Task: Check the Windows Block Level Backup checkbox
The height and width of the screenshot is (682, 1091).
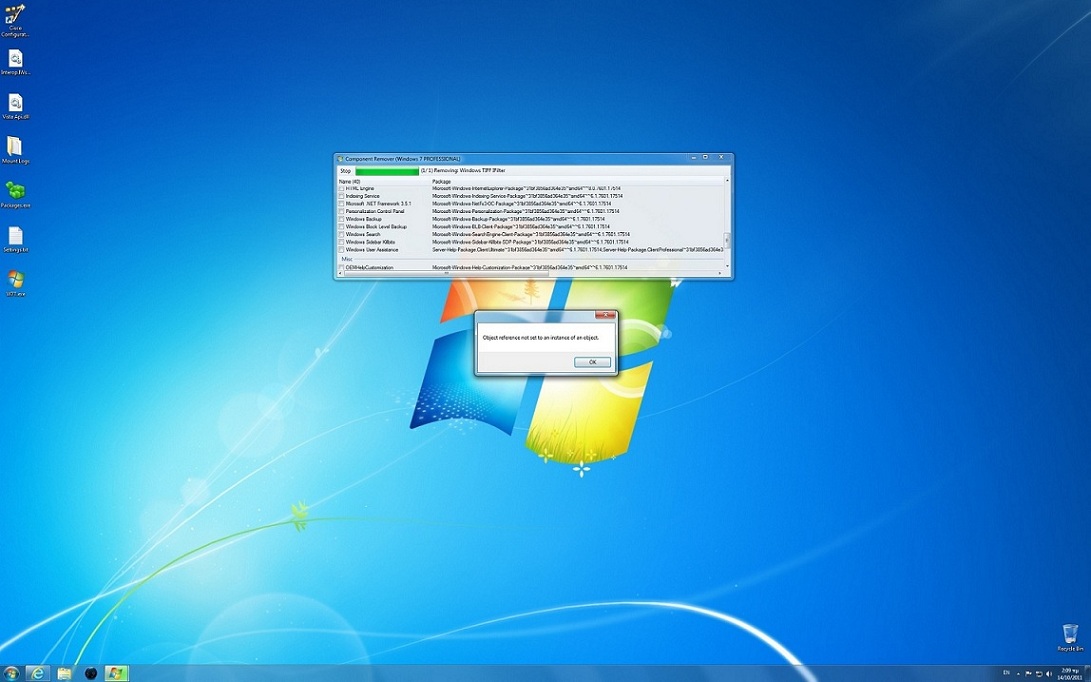Action: coord(341,227)
